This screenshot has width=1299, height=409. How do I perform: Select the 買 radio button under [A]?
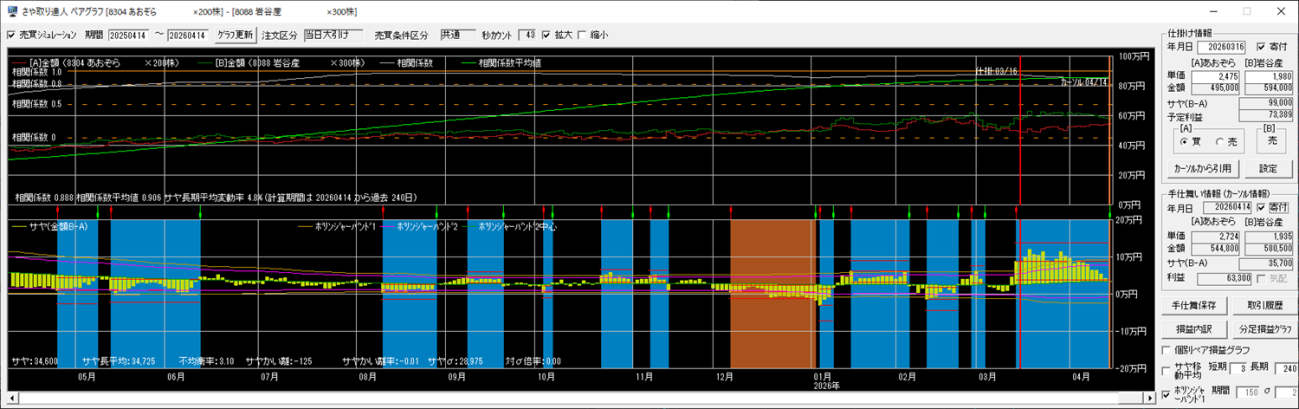pos(1182,142)
